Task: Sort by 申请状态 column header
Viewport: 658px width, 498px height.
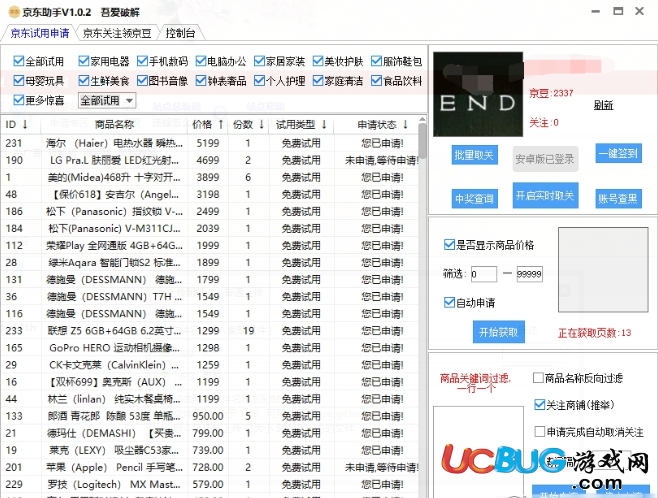Action: pyautogui.click(x=382, y=125)
